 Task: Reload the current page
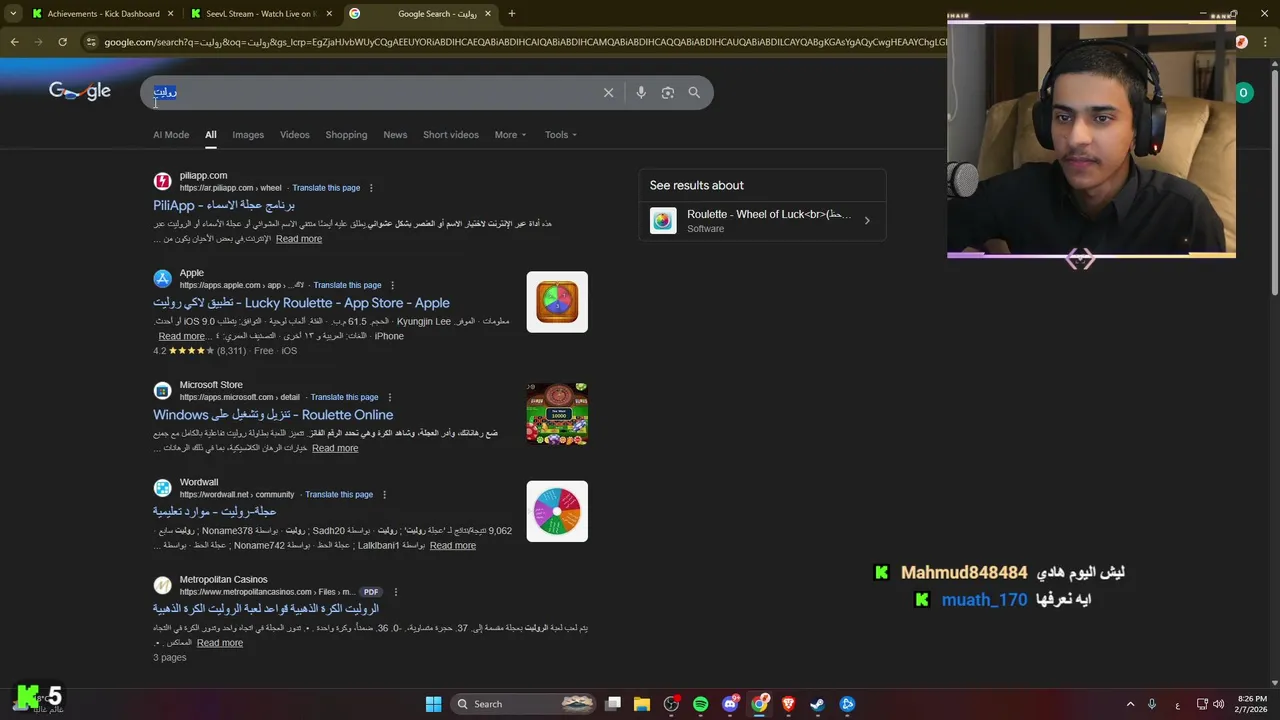click(x=62, y=42)
